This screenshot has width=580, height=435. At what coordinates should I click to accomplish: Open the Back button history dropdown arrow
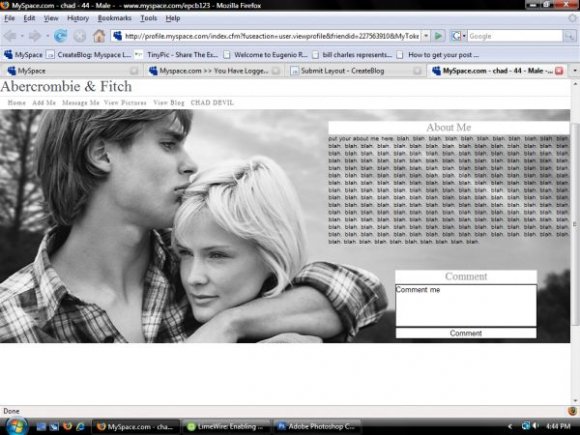pos(22,36)
